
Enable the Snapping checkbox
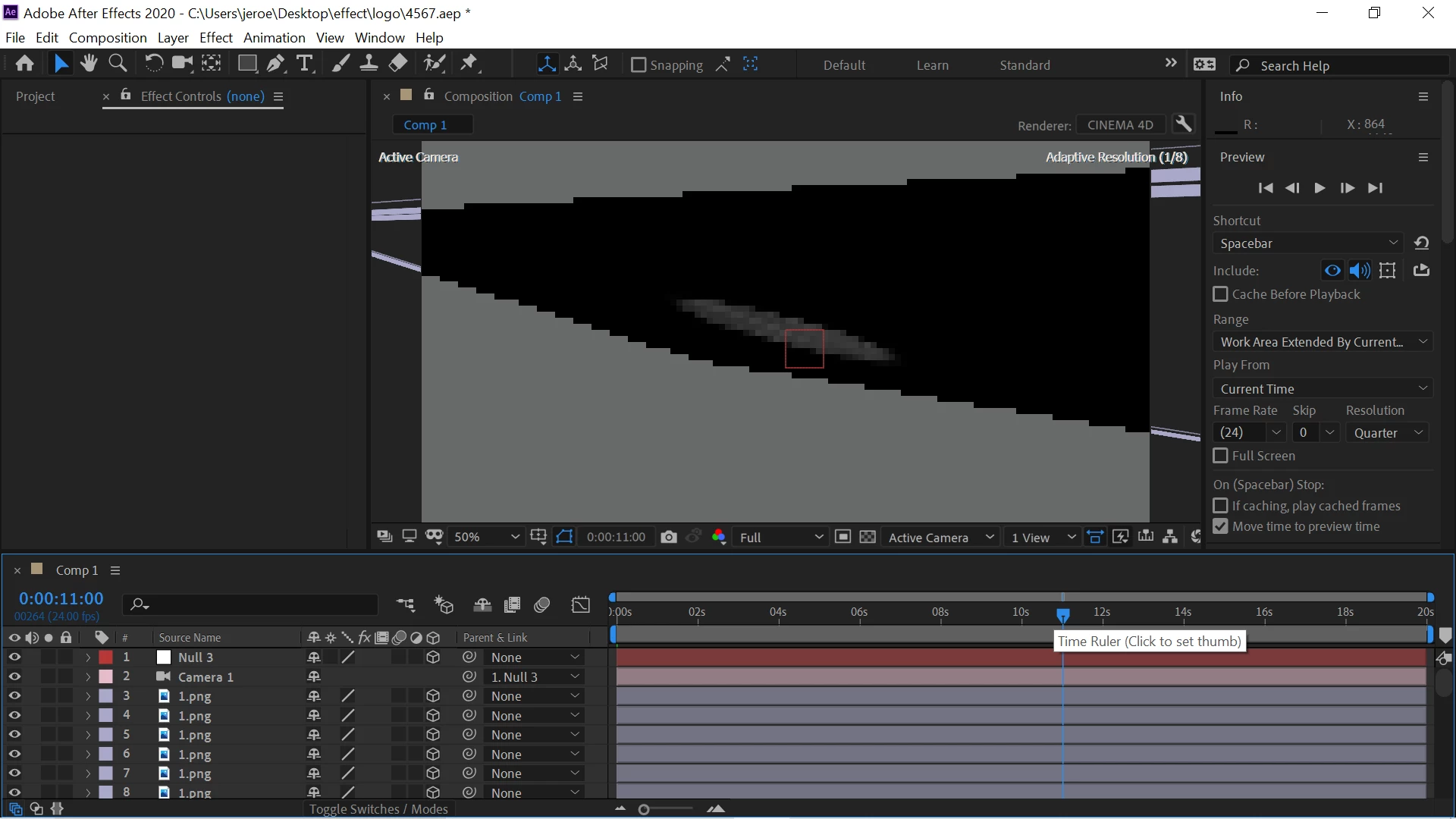point(639,65)
